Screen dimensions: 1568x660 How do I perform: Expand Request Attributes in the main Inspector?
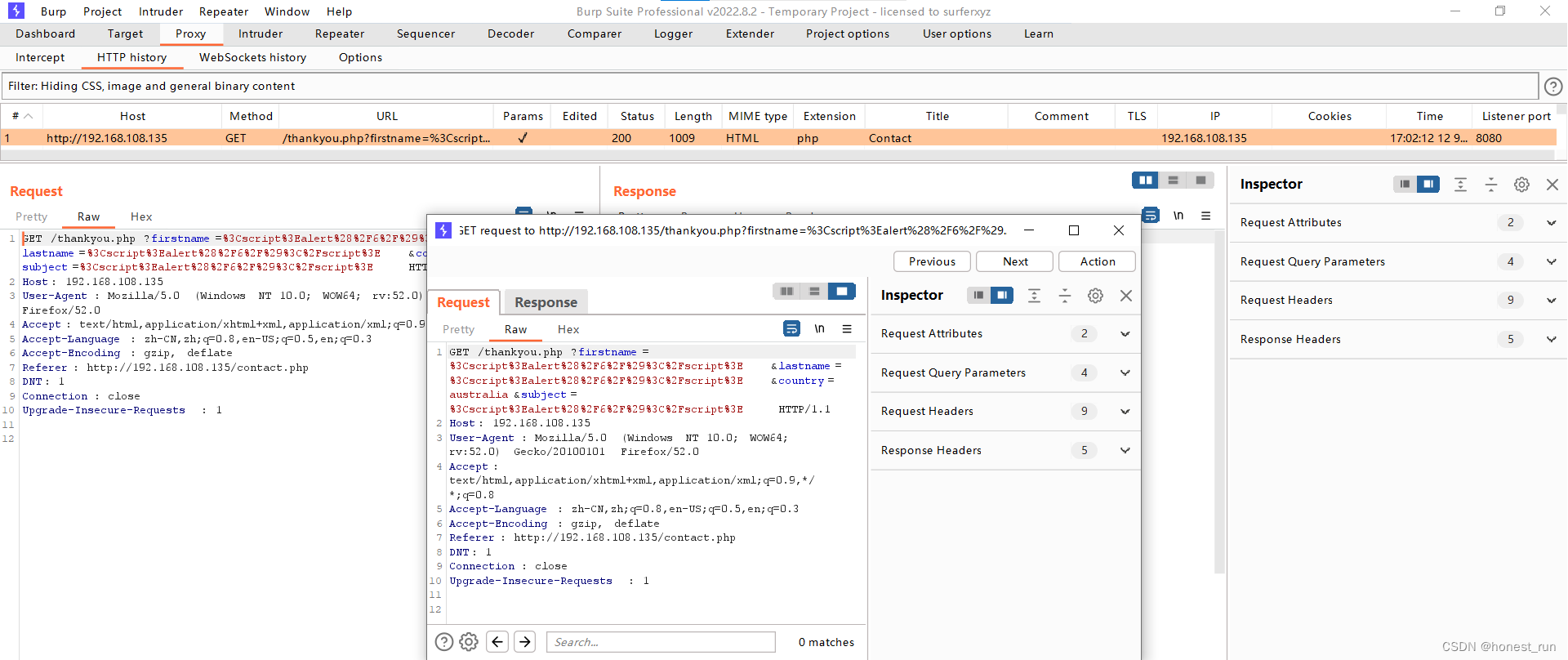[x=1551, y=222]
